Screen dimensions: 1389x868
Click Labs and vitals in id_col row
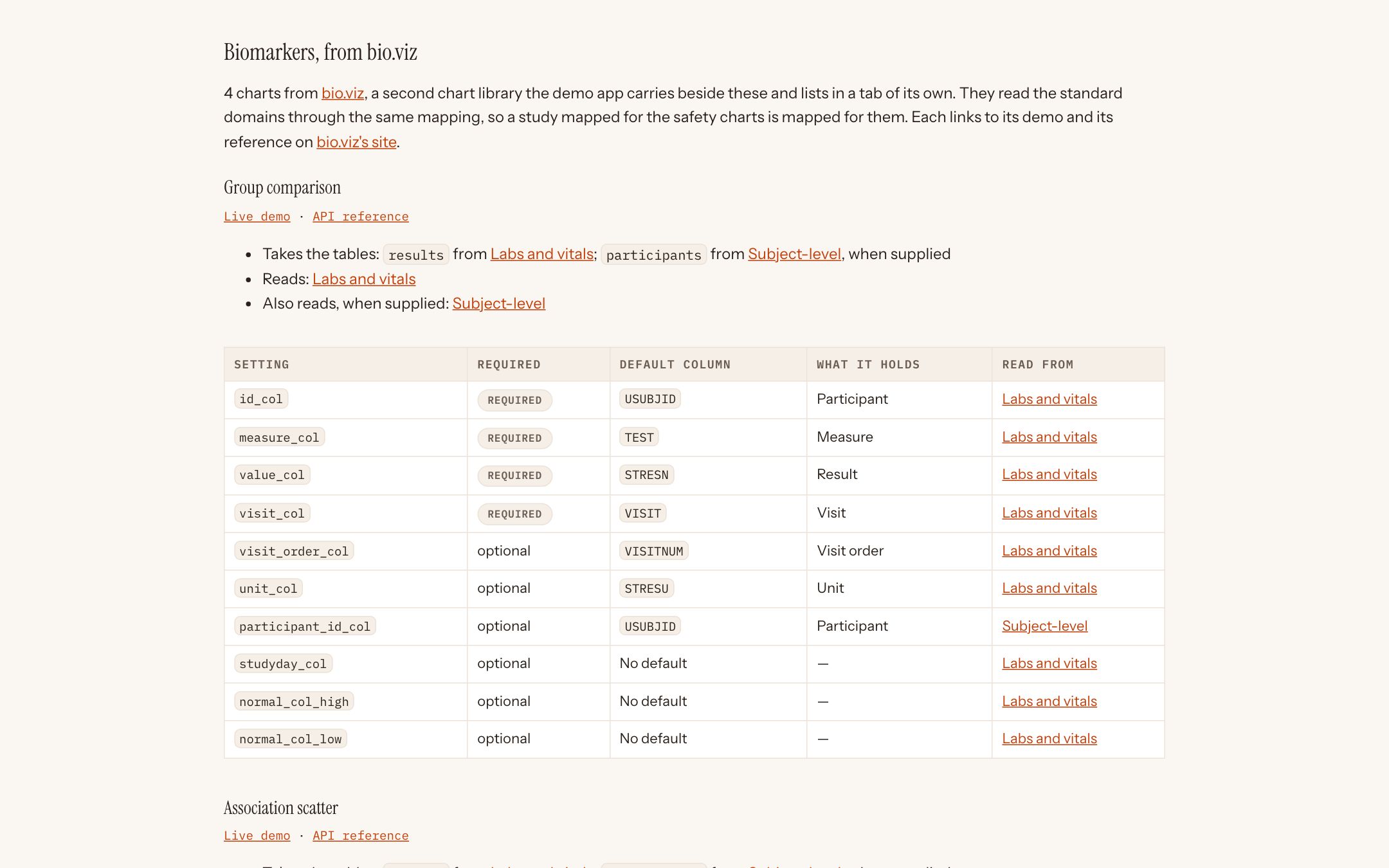pos(1049,399)
